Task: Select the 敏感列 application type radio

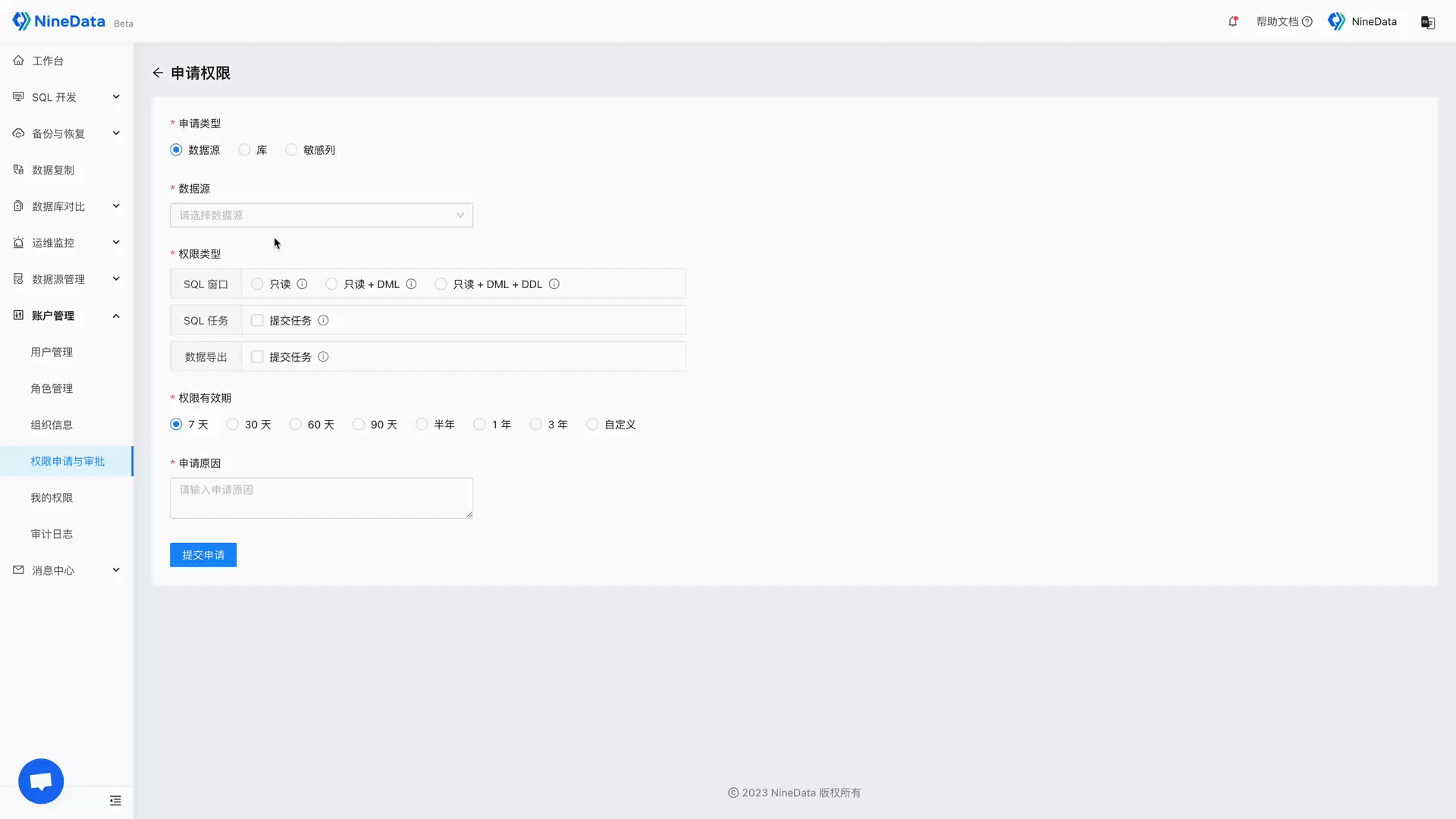Action: 291,150
